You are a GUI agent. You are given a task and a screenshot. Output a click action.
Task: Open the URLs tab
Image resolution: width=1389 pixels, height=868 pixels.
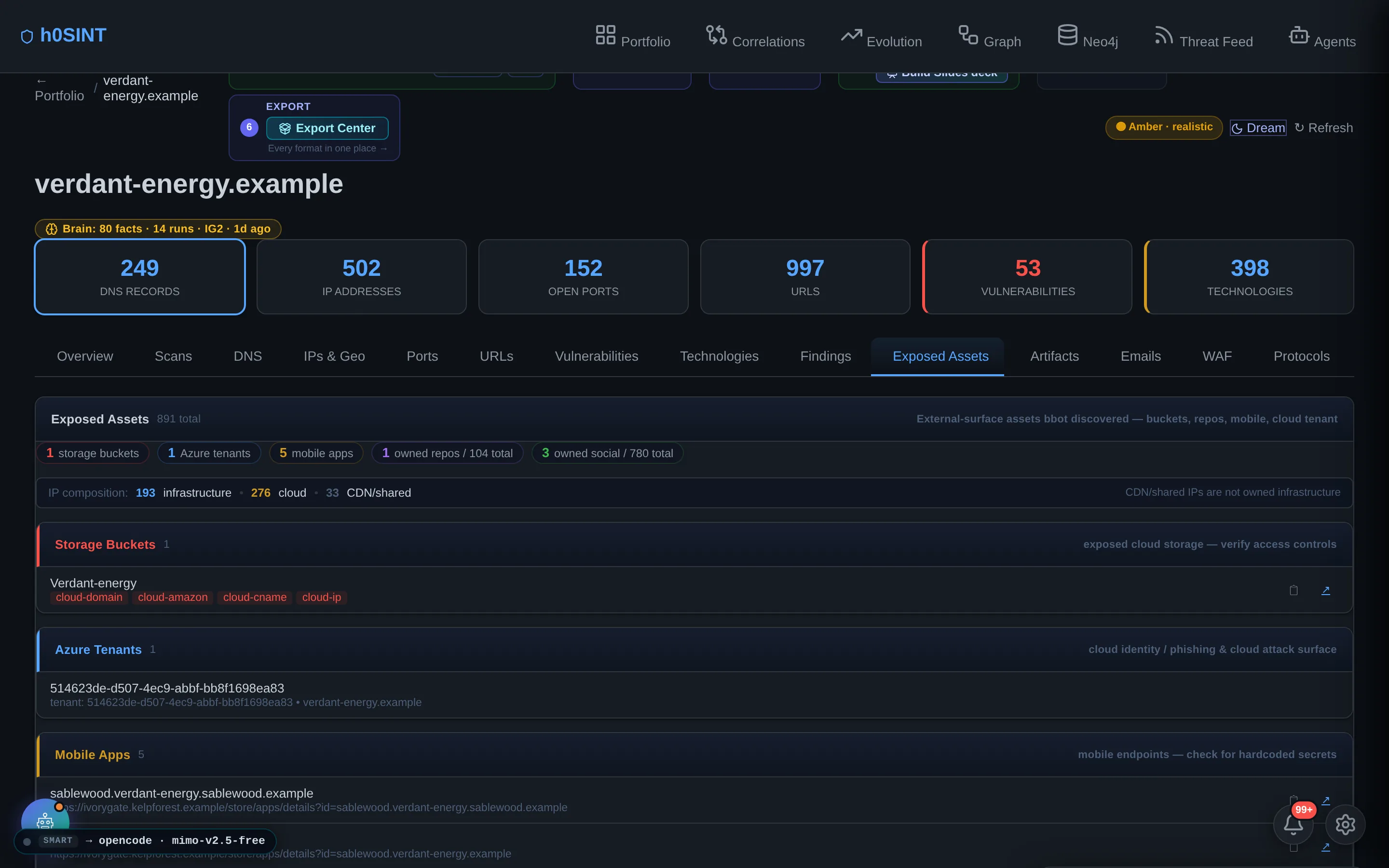[x=496, y=356]
